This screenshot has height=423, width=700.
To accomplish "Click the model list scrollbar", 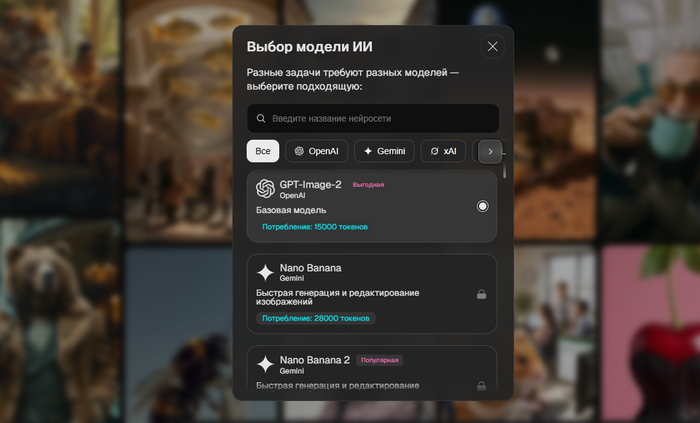I will point(504,172).
